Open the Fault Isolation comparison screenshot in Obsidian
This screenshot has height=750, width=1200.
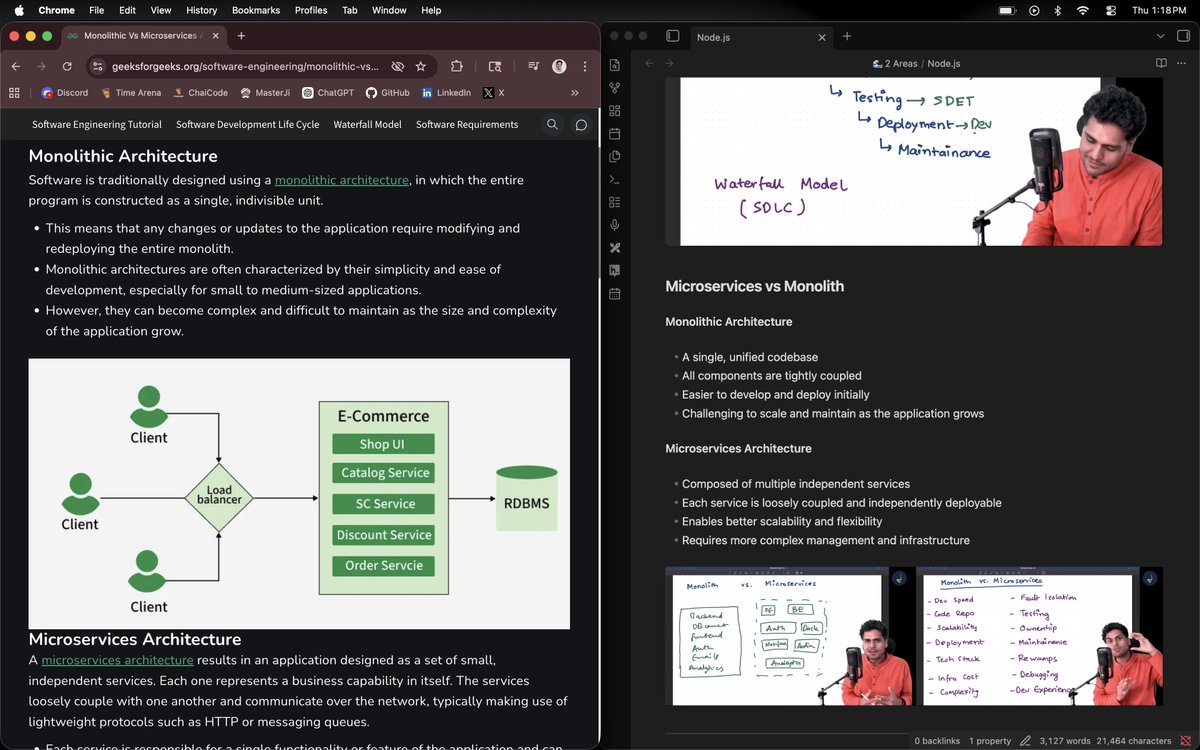click(x=1039, y=636)
